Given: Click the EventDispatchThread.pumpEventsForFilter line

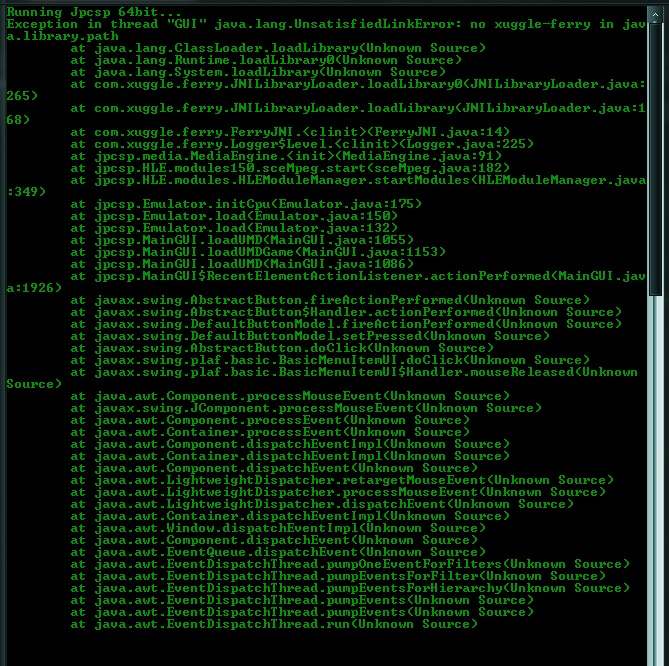Looking at the screenshot, I should tap(338, 576).
